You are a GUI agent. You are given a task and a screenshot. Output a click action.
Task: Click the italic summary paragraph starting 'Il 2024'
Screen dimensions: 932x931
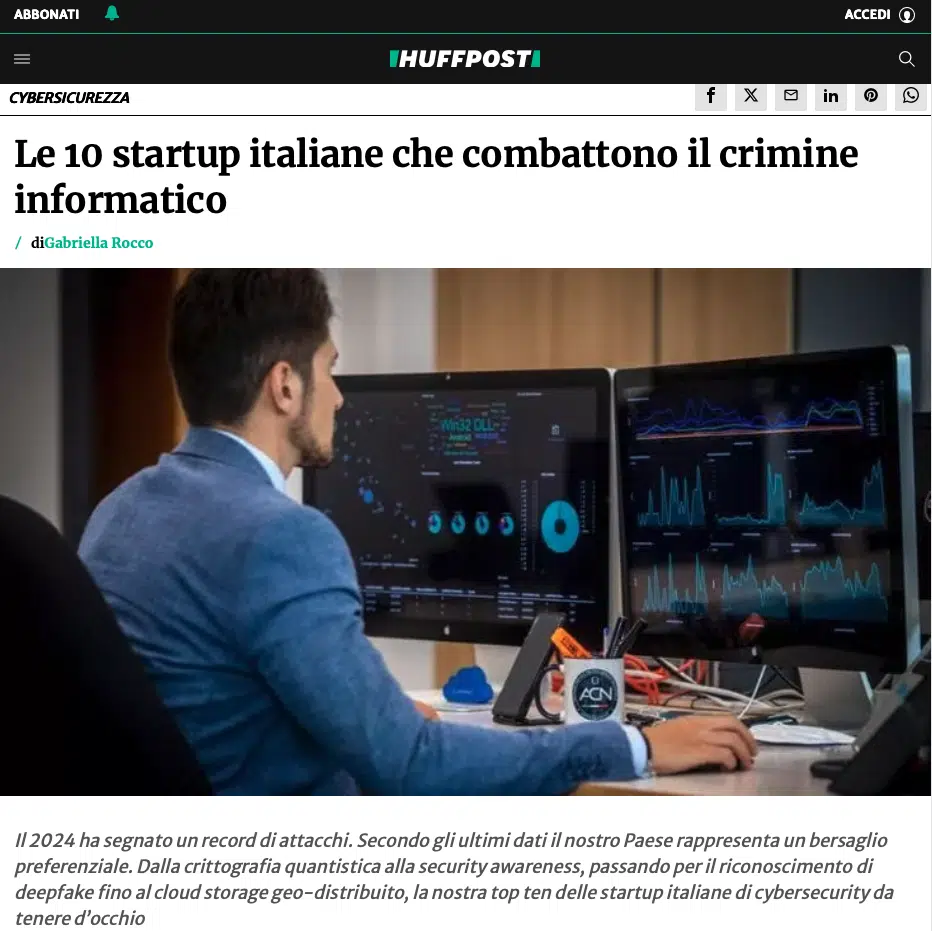click(x=454, y=879)
